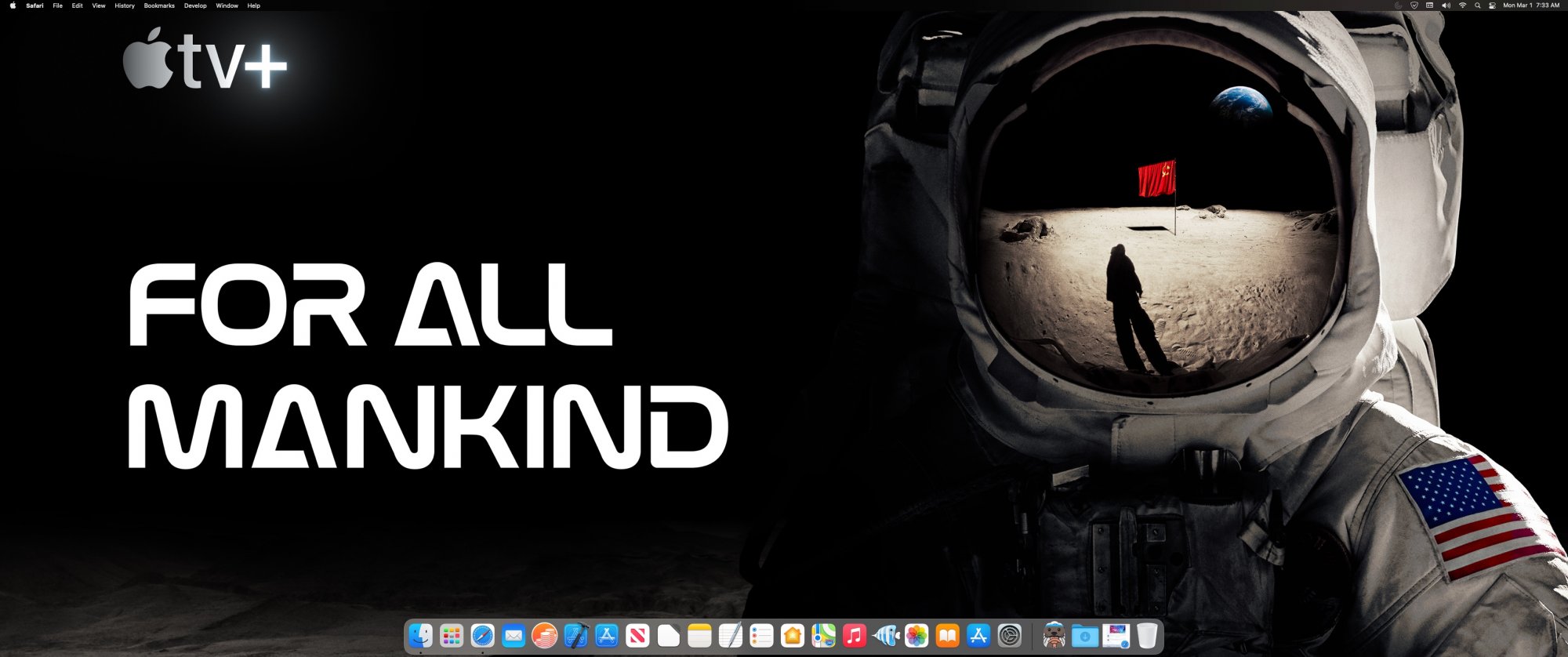The image size is (1568, 657).
Task: Open the News app in Dock
Action: [x=637, y=635]
